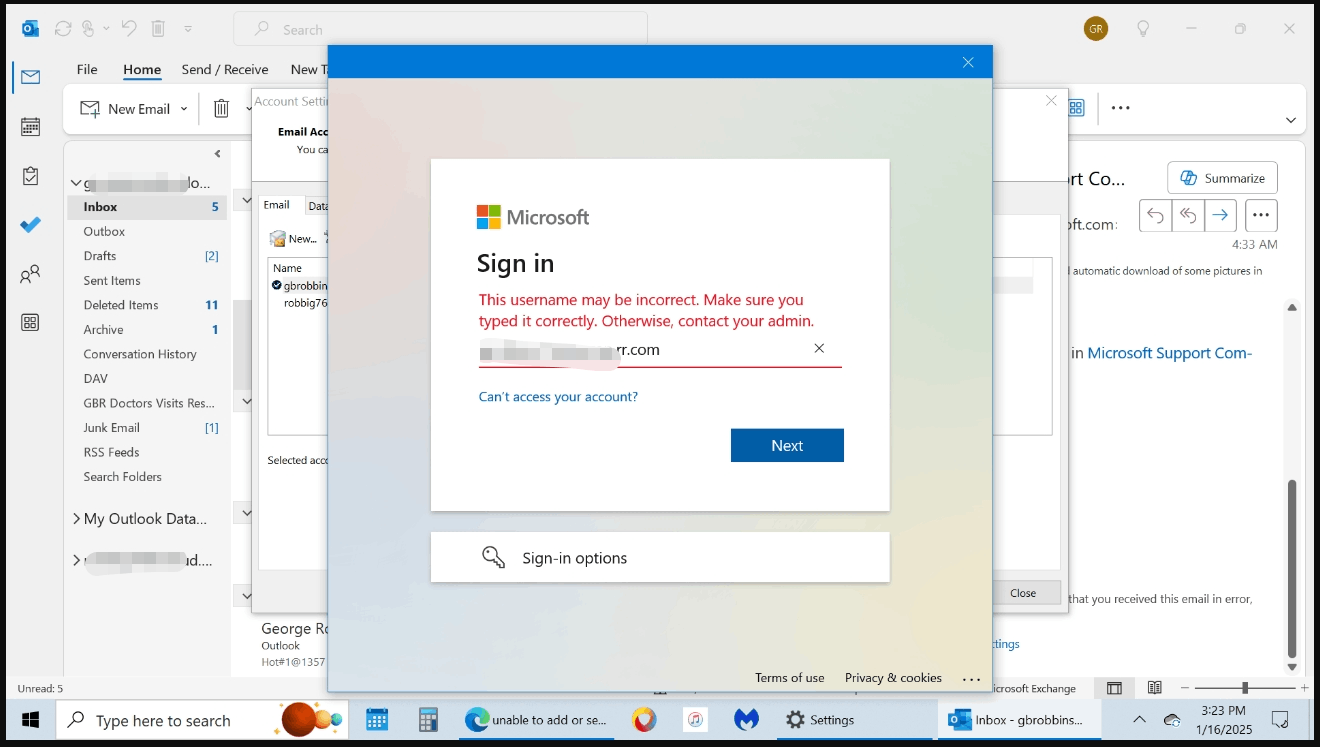Open Mail view in Outlook sidebar
The width and height of the screenshot is (1320, 747).
[30, 77]
